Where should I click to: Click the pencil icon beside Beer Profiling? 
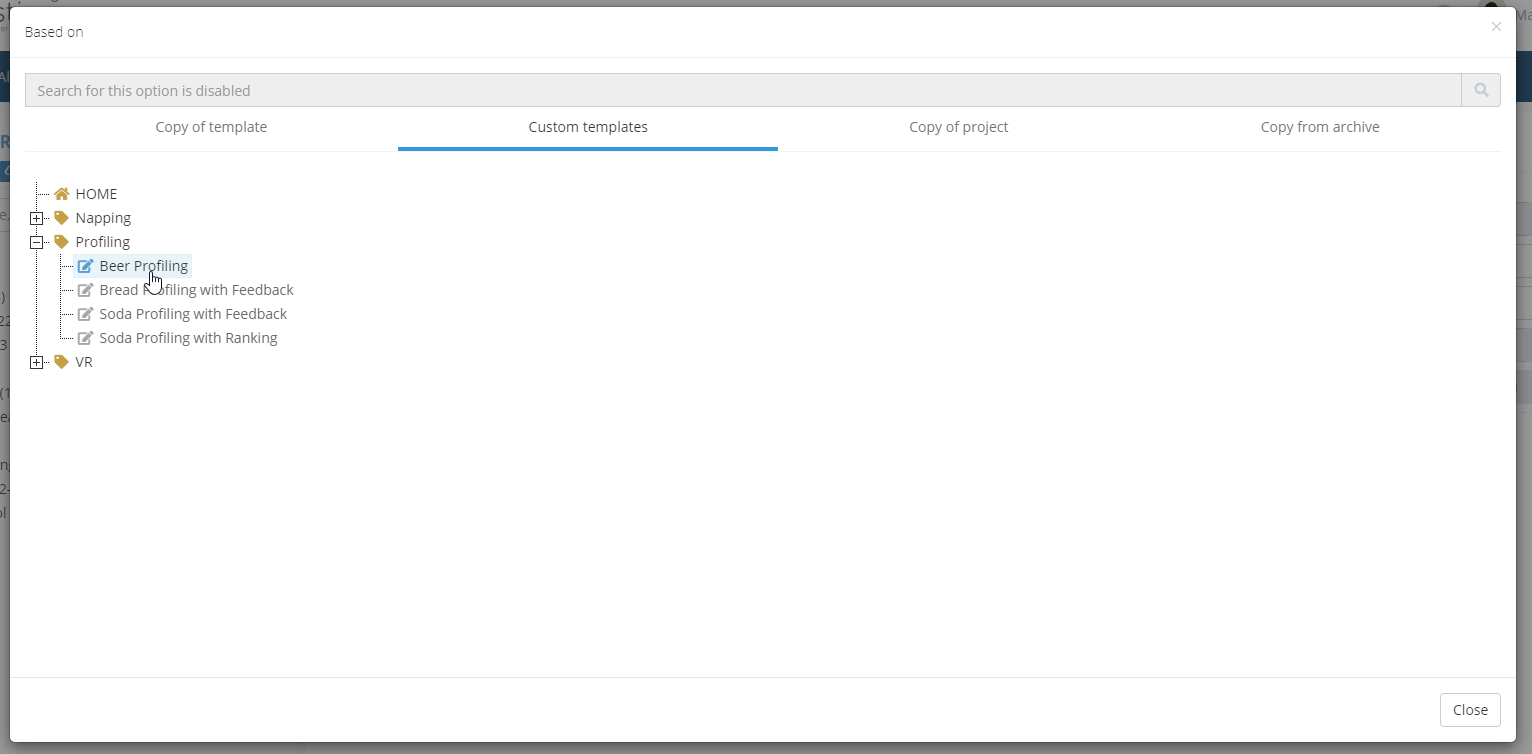tap(85, 265)
